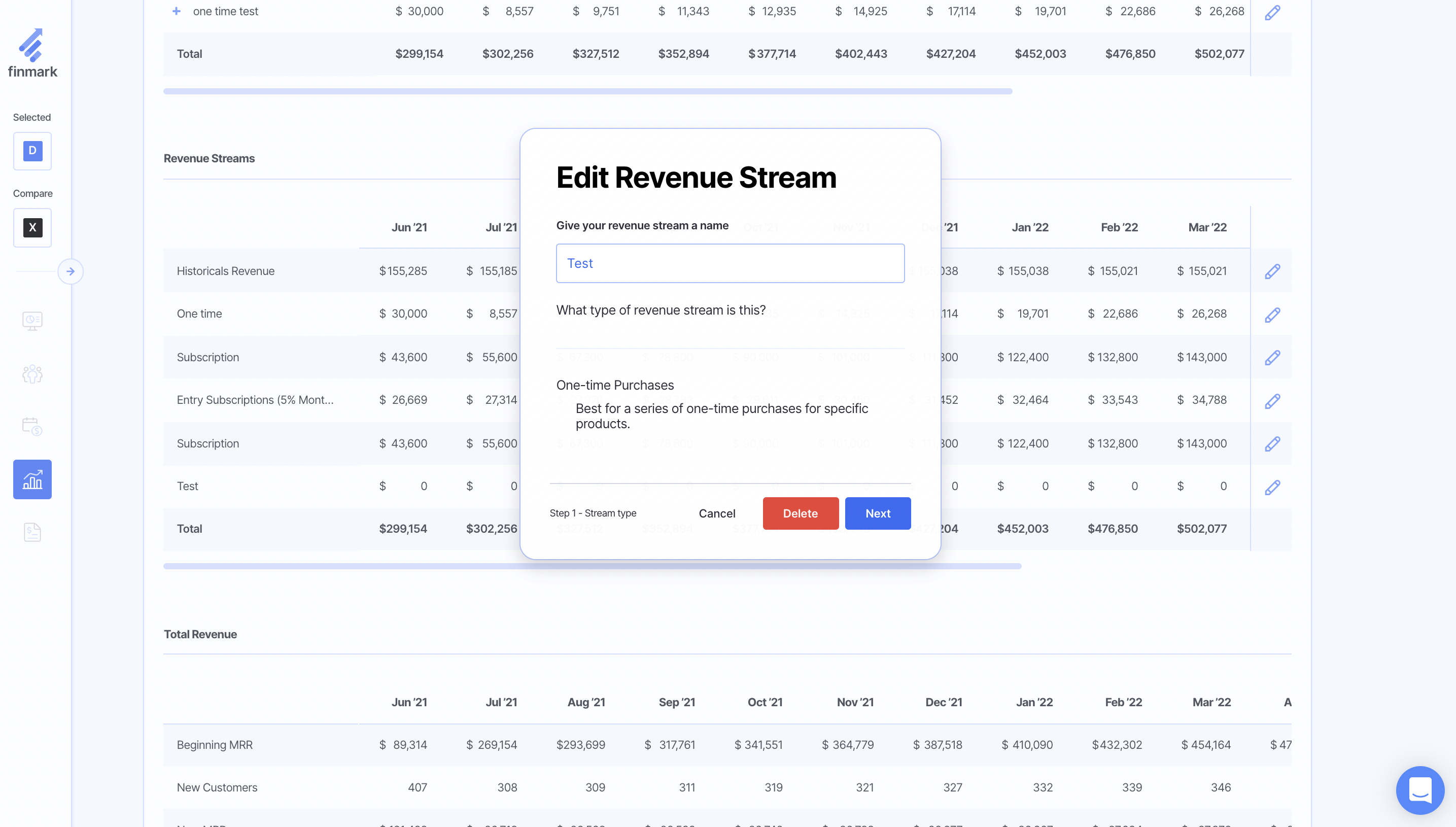Click the Next button
1456x827 pixels.
point(877,513)
